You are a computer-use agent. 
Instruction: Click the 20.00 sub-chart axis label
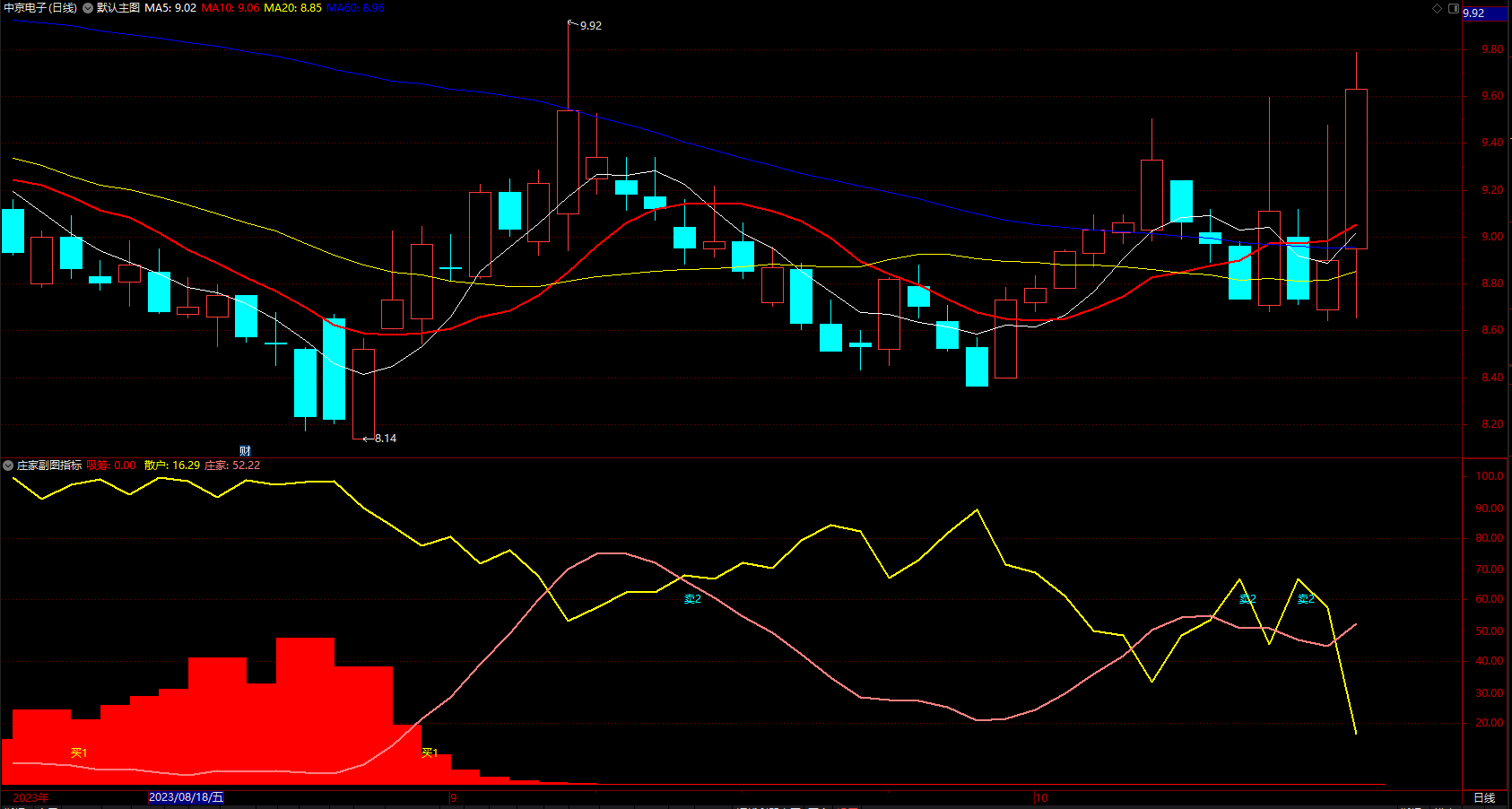[1490, 723]
